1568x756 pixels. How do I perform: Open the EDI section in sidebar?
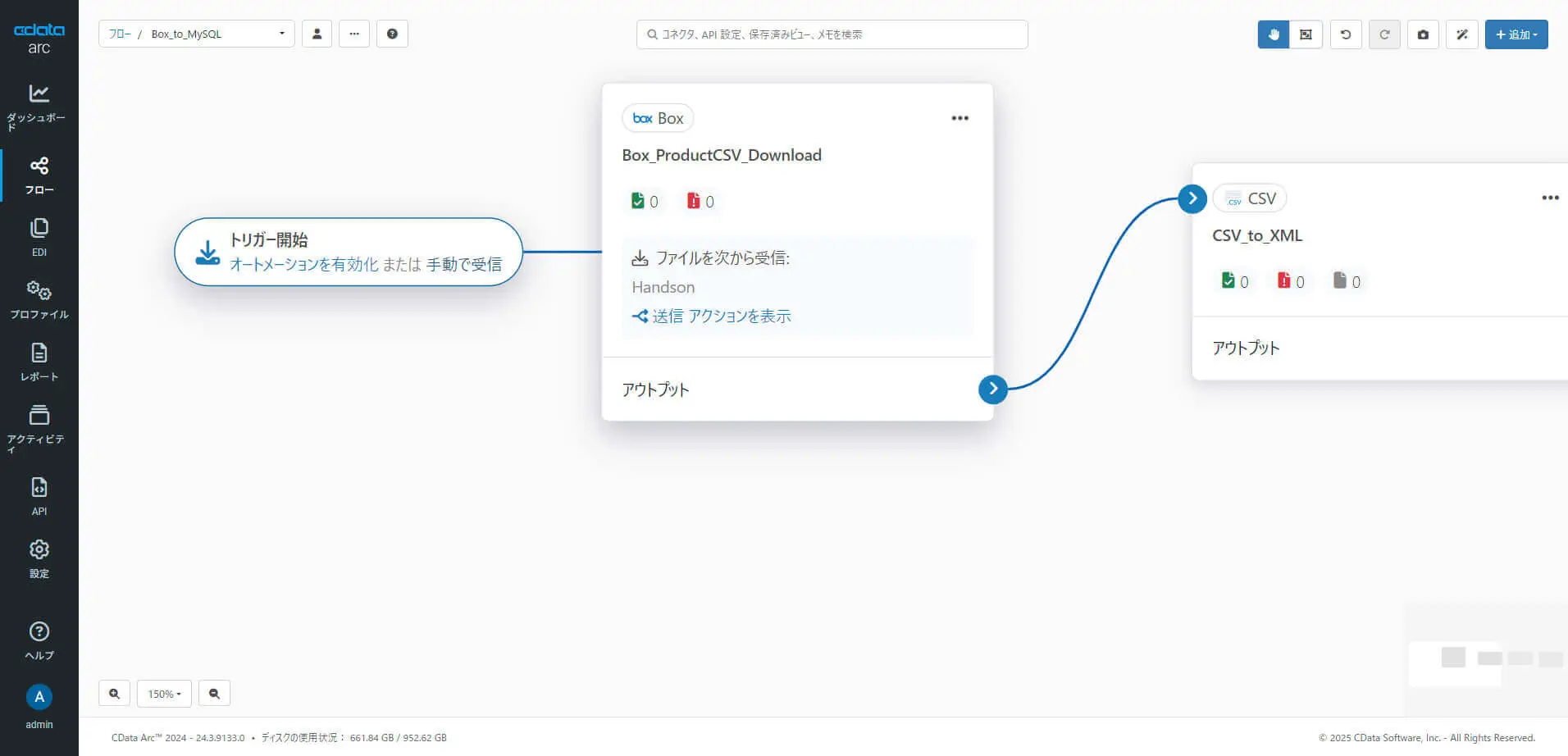point(39,238)
